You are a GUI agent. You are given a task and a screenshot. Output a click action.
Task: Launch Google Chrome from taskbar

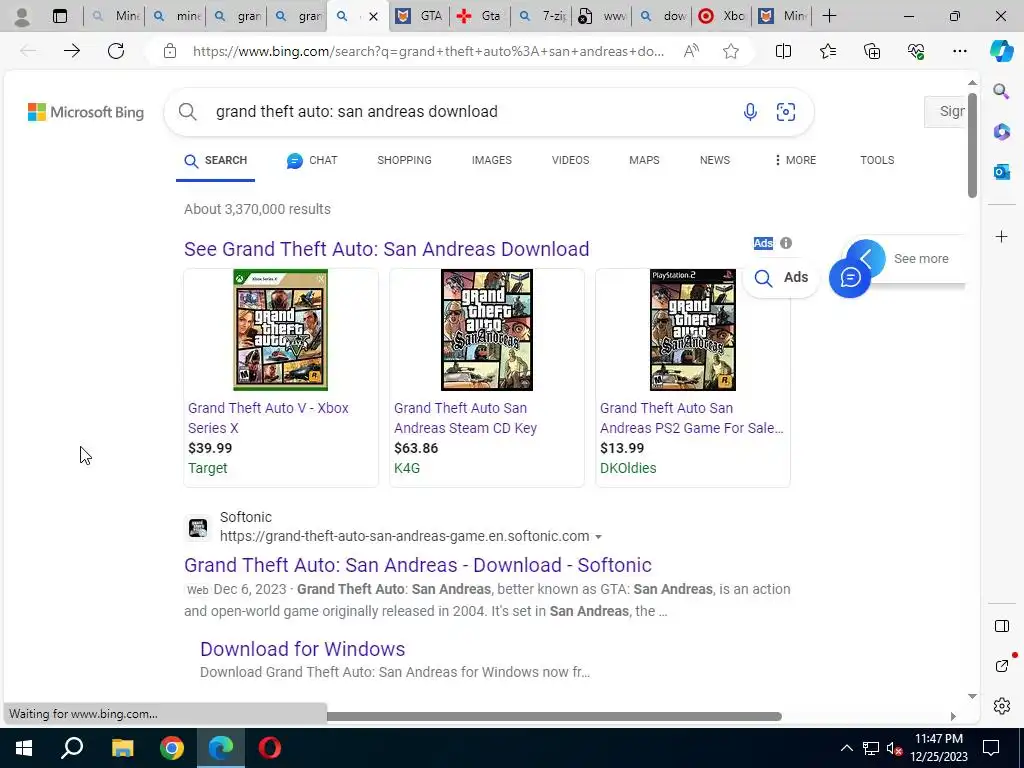click(171, 748)
